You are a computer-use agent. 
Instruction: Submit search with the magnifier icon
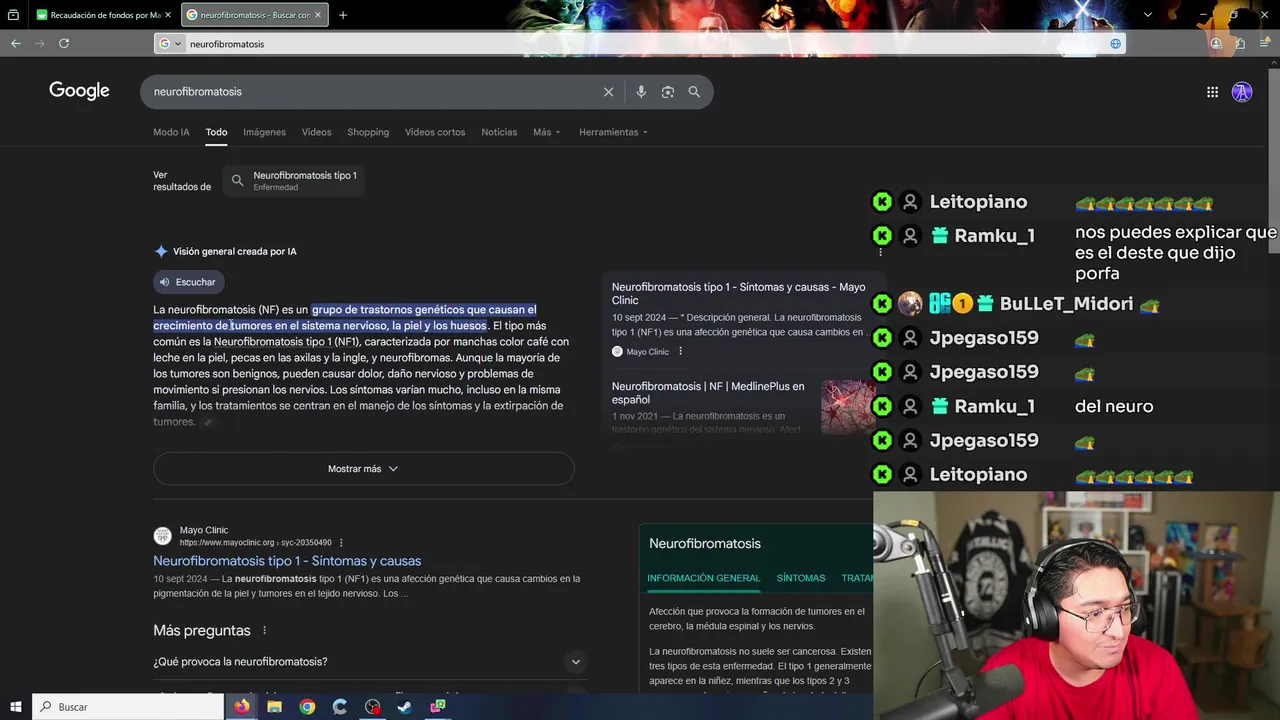coord(694,91)
